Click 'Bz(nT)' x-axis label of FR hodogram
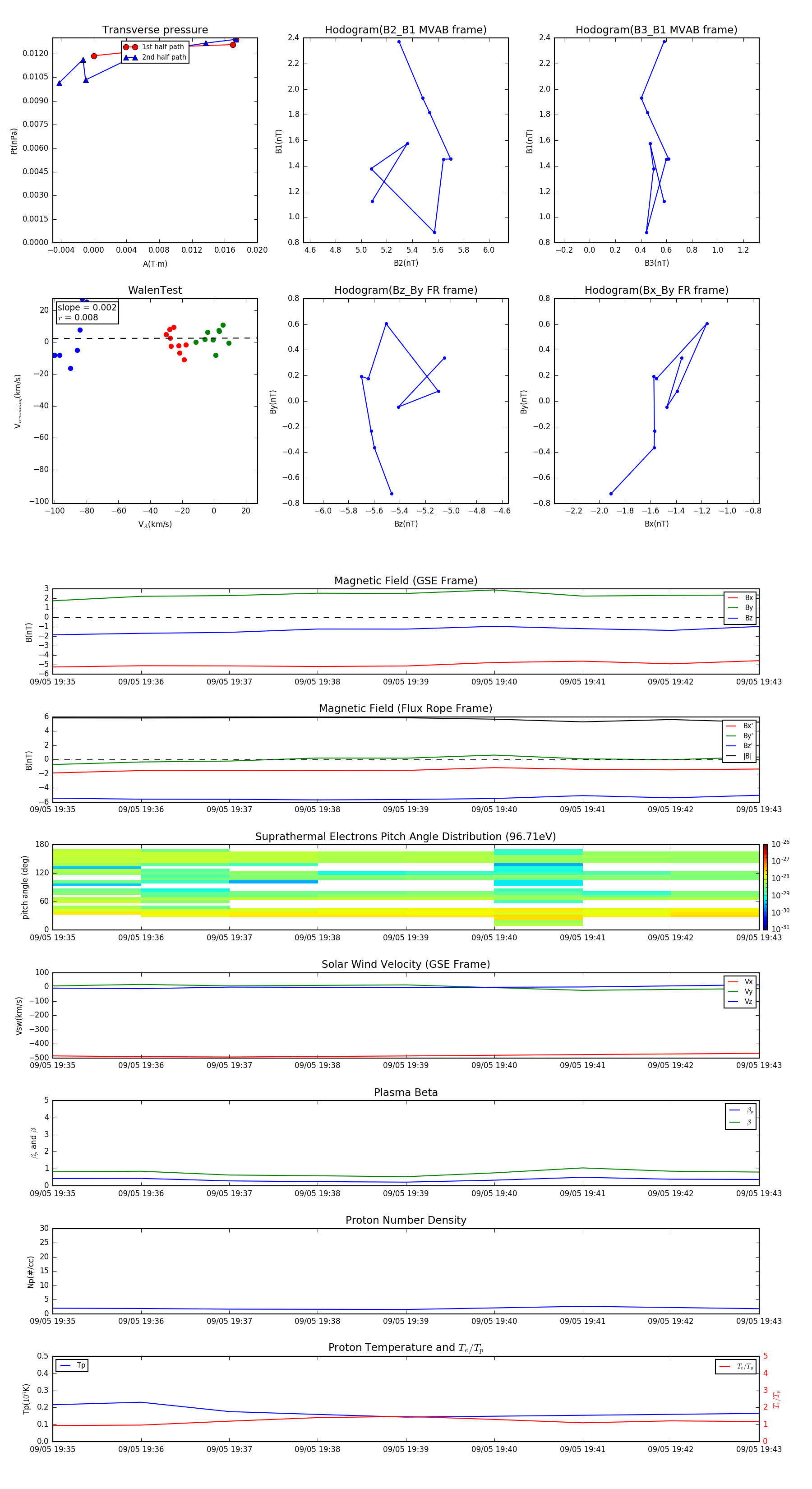Image resolution: width=812 pixels, height=1489 pixels. (406, 524)
